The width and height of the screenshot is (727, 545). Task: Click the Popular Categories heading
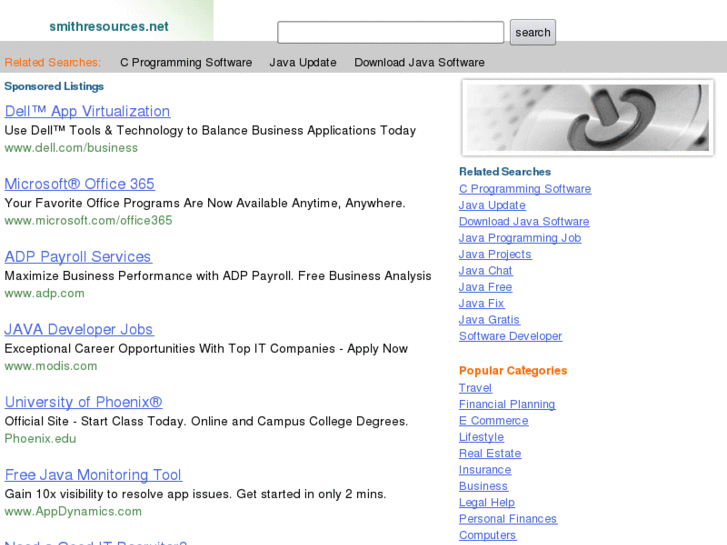pyautogui.click(x=513, y=371)
